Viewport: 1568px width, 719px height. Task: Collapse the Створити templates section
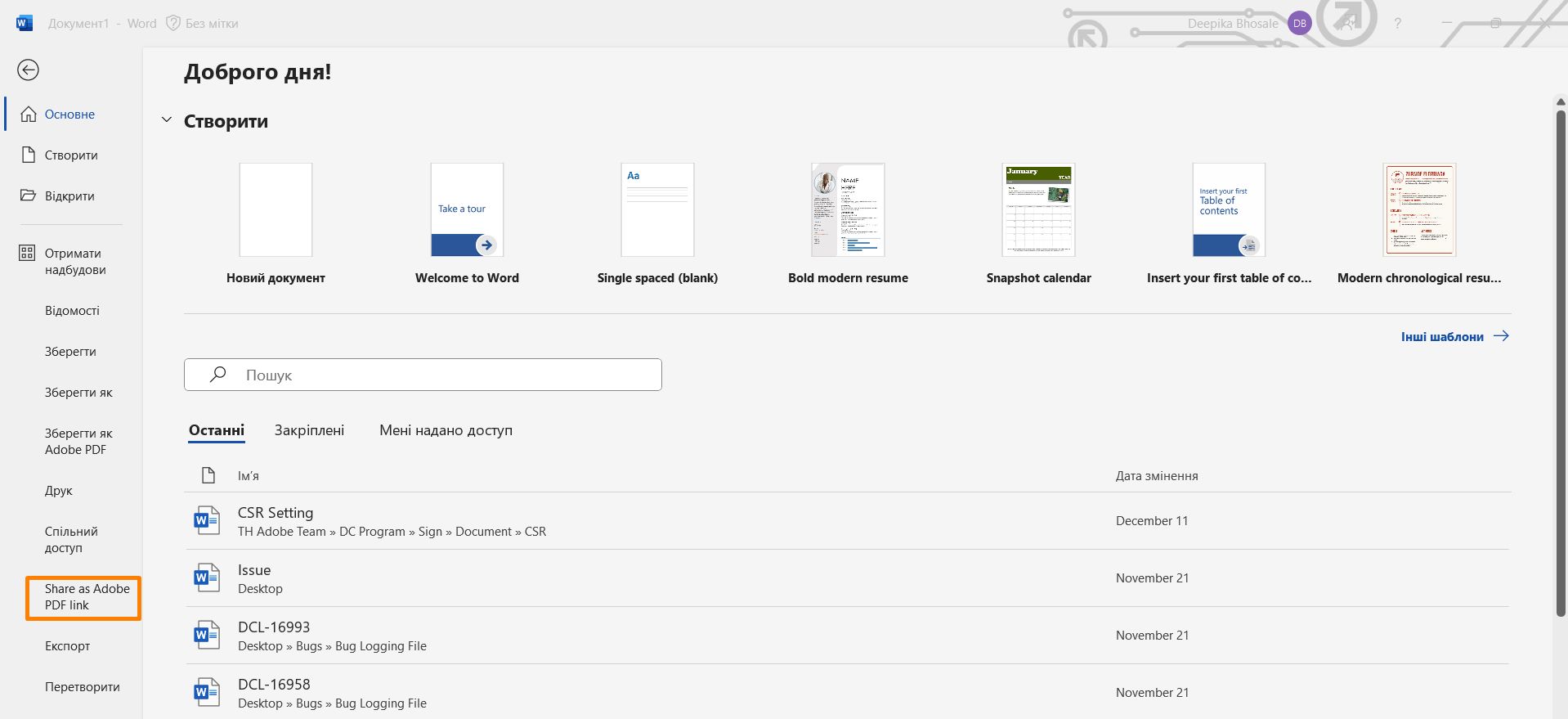(167, 120)
